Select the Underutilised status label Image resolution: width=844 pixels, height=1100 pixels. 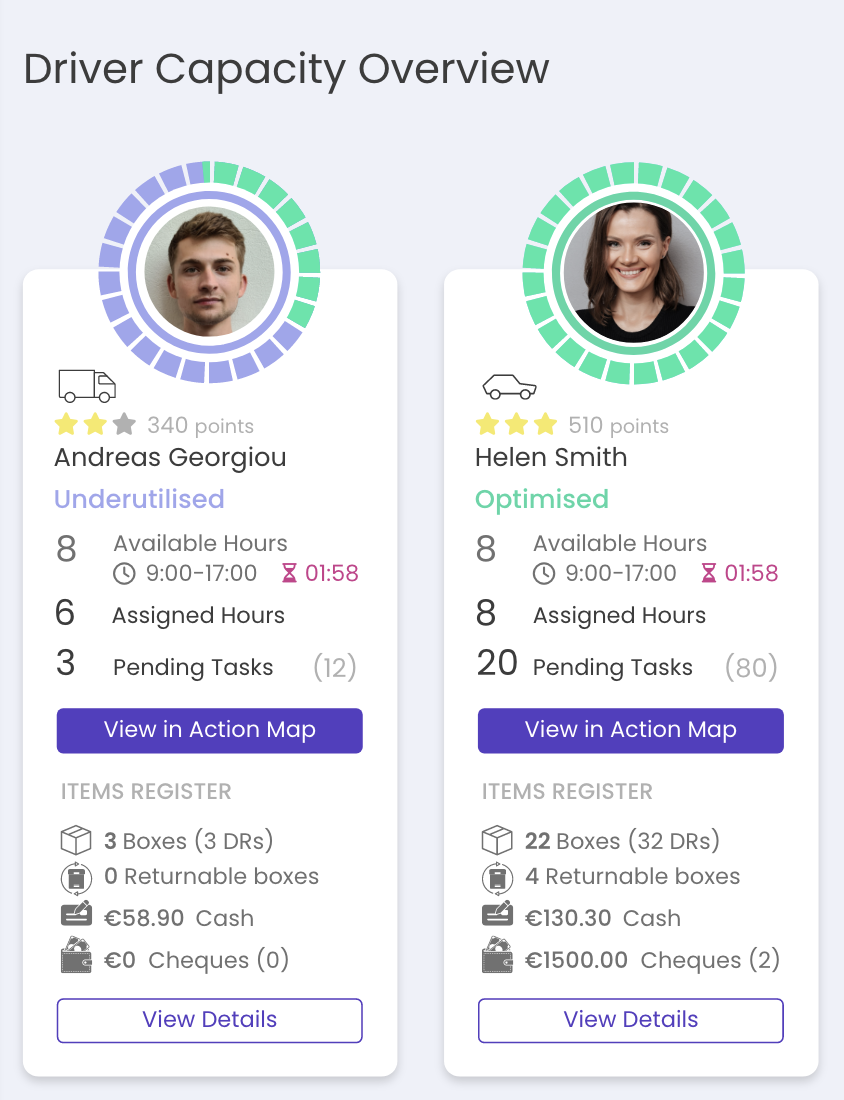pos(140,499)
